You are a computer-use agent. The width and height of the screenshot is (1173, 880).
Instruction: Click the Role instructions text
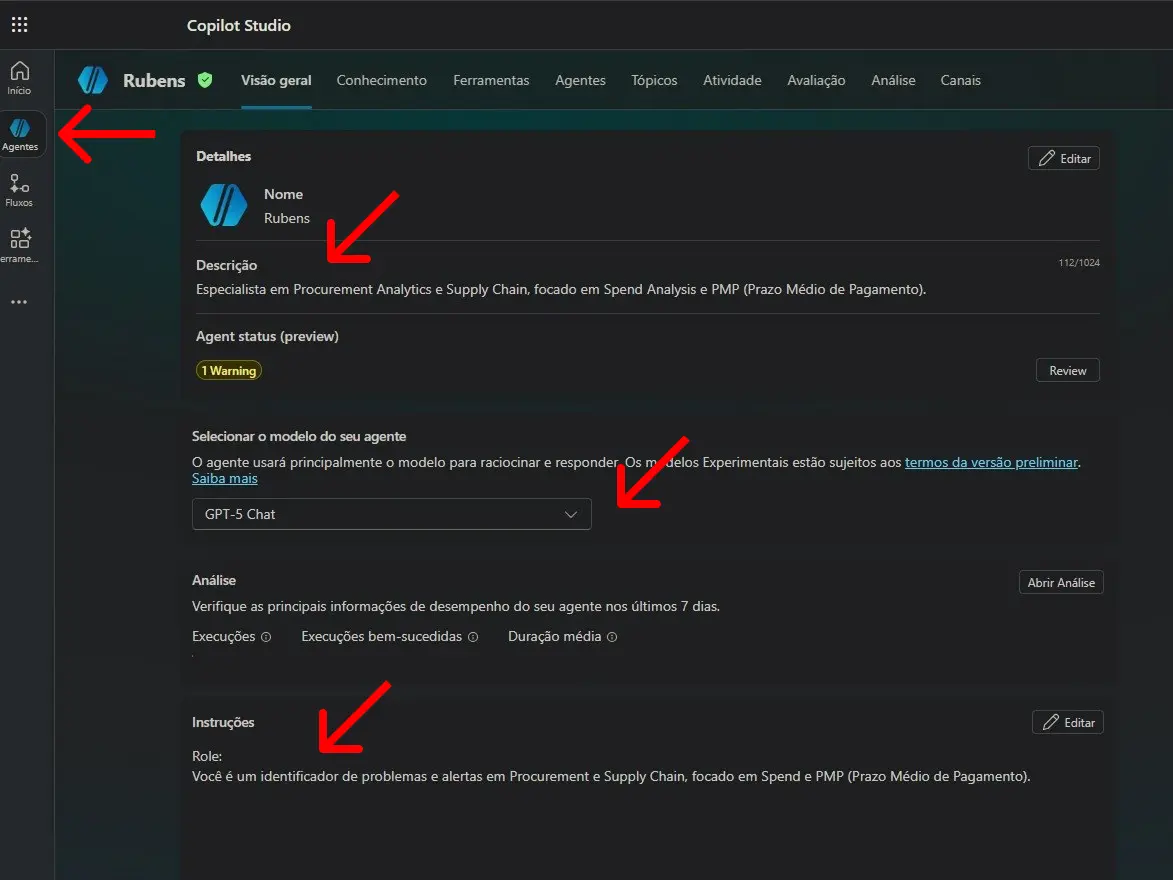coord(610,767)
